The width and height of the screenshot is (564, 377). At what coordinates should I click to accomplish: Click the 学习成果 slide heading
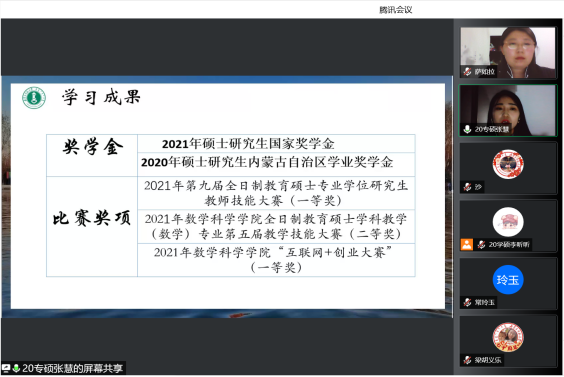(x=101, y=97)
